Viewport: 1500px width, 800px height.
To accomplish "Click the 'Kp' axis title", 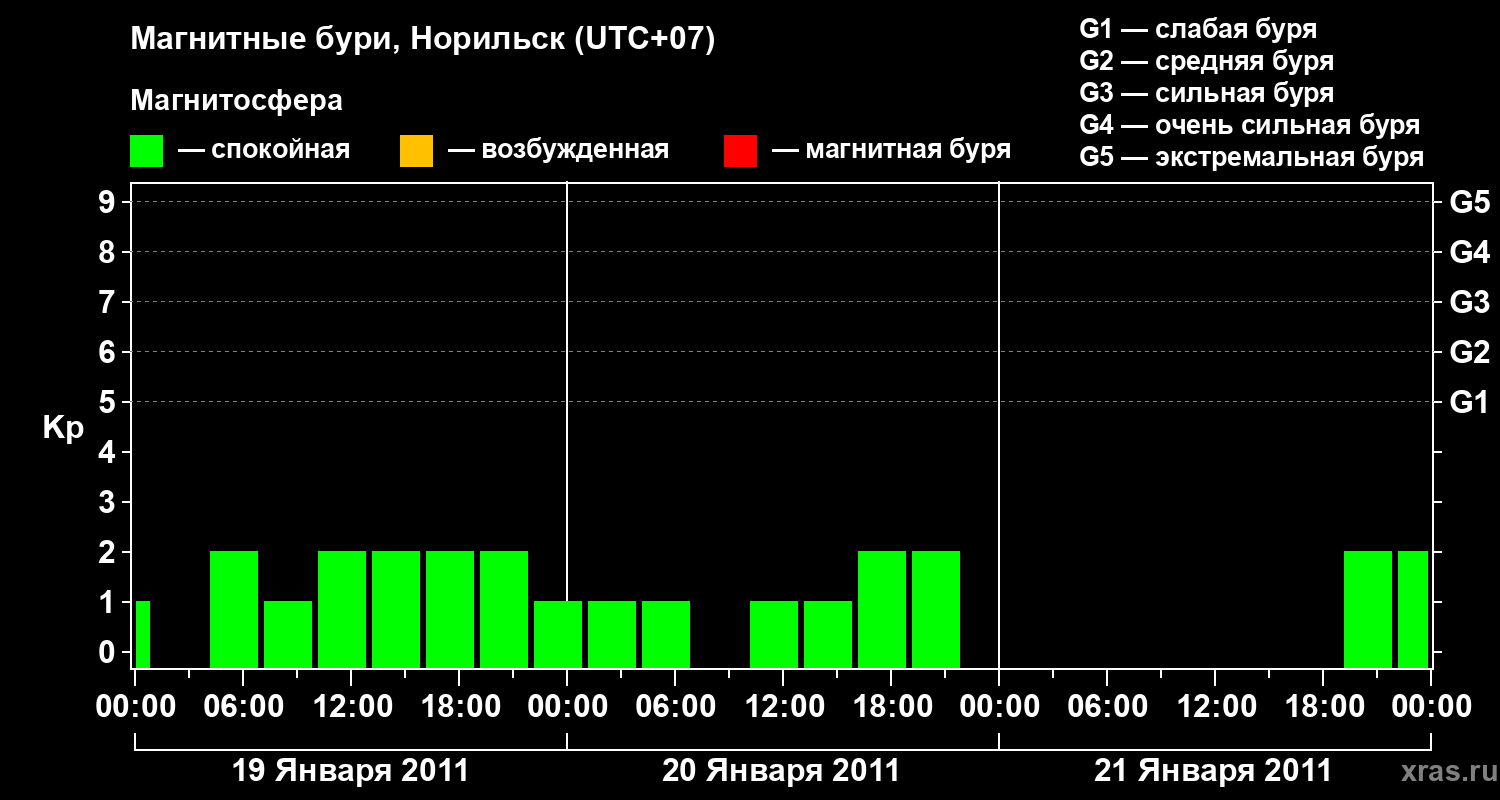I will (x=63, y=428).
